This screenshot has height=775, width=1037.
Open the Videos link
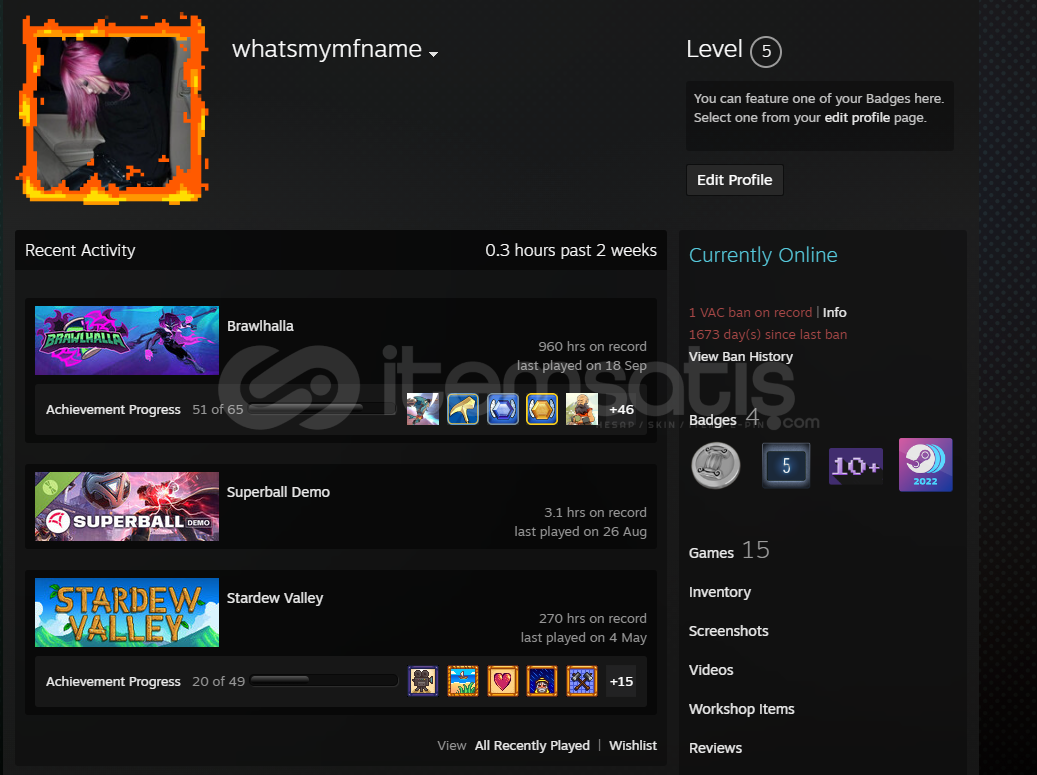711,670
